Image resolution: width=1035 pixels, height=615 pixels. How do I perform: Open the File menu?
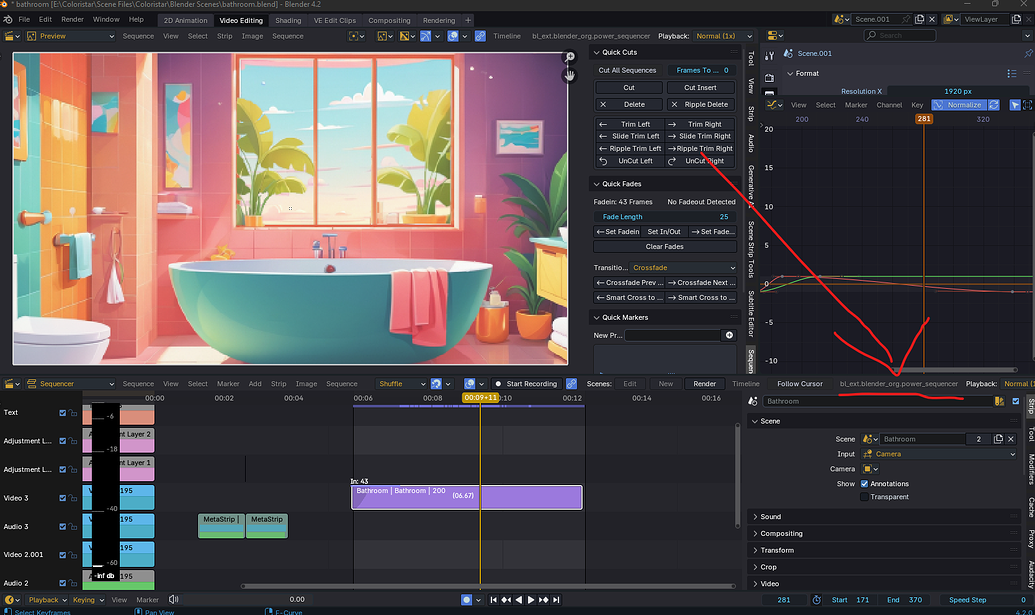point(24,19)
